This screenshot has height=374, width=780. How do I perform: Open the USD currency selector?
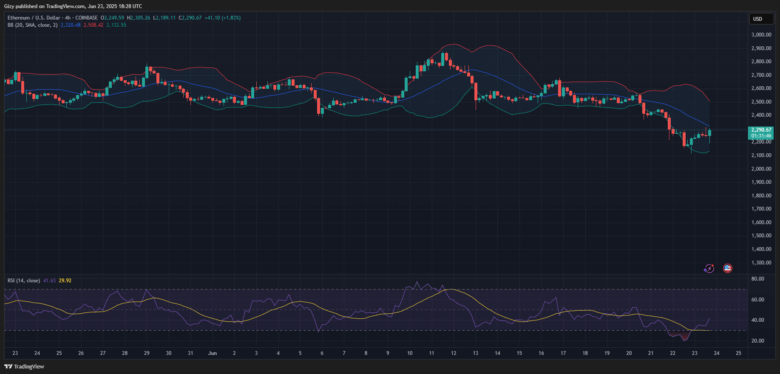tap(761, 19)
